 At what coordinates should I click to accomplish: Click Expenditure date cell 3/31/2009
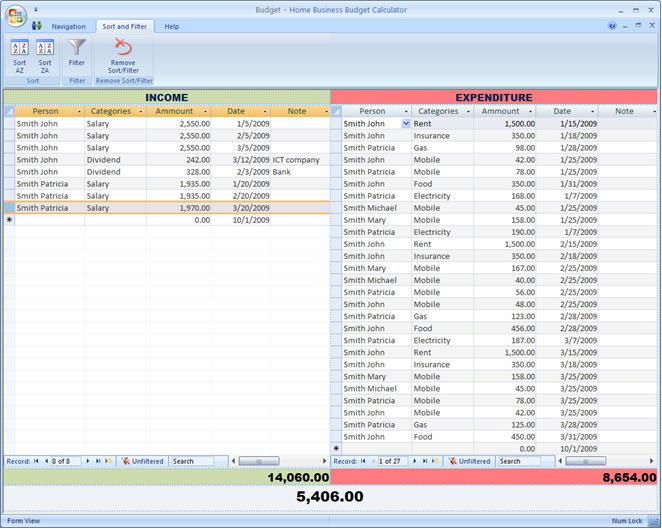567,437
